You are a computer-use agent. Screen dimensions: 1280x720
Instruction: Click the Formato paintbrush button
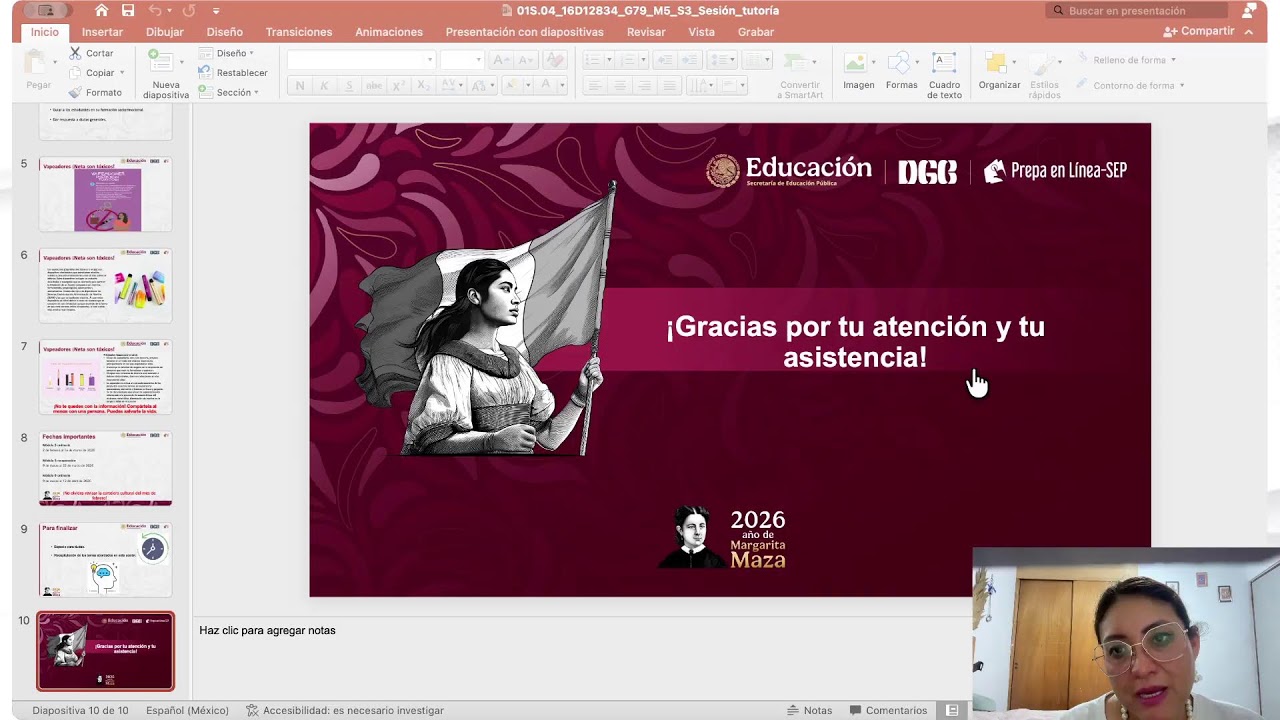95,93
